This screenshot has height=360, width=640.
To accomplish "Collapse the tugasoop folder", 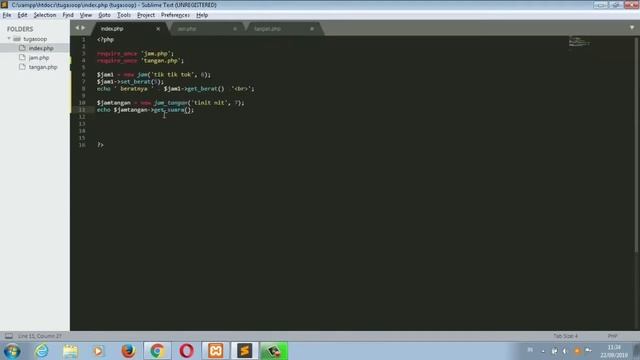I will pyautogui.click(x=9, y=39).
